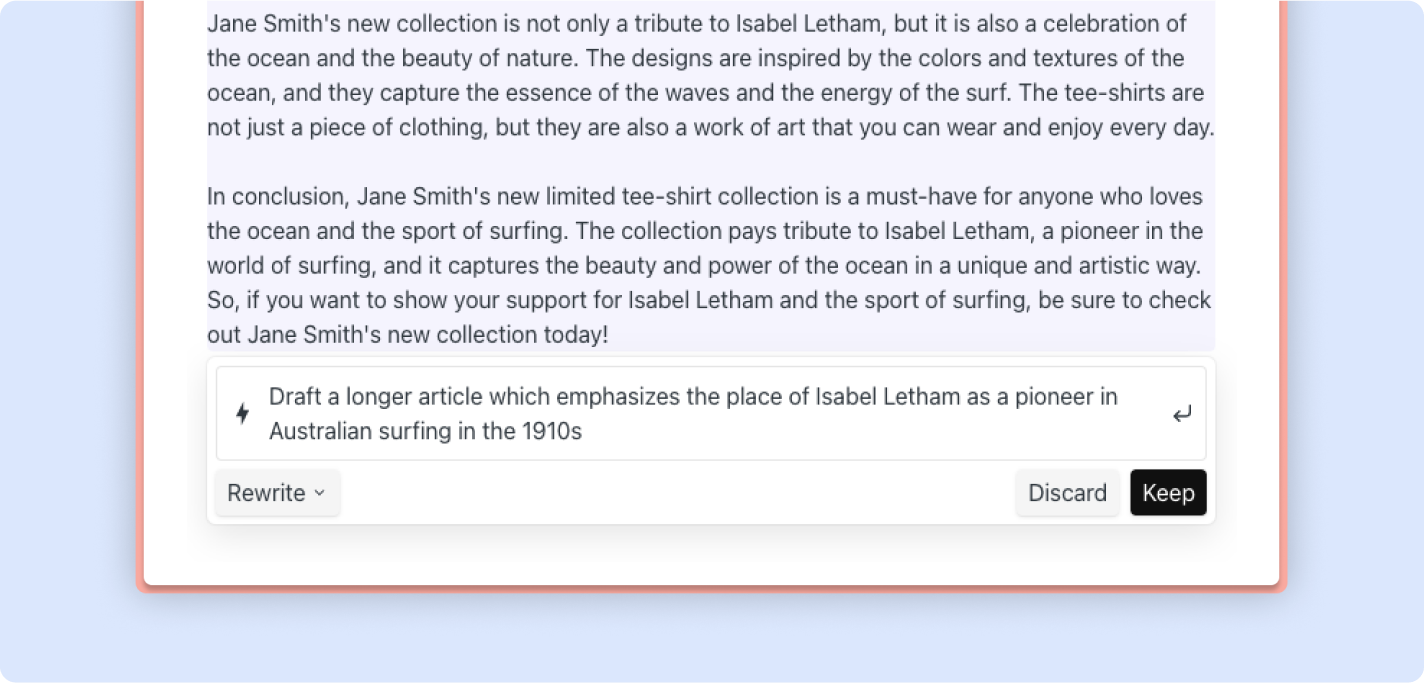Keep the generated article
1424x683 pixels.
1168,493
